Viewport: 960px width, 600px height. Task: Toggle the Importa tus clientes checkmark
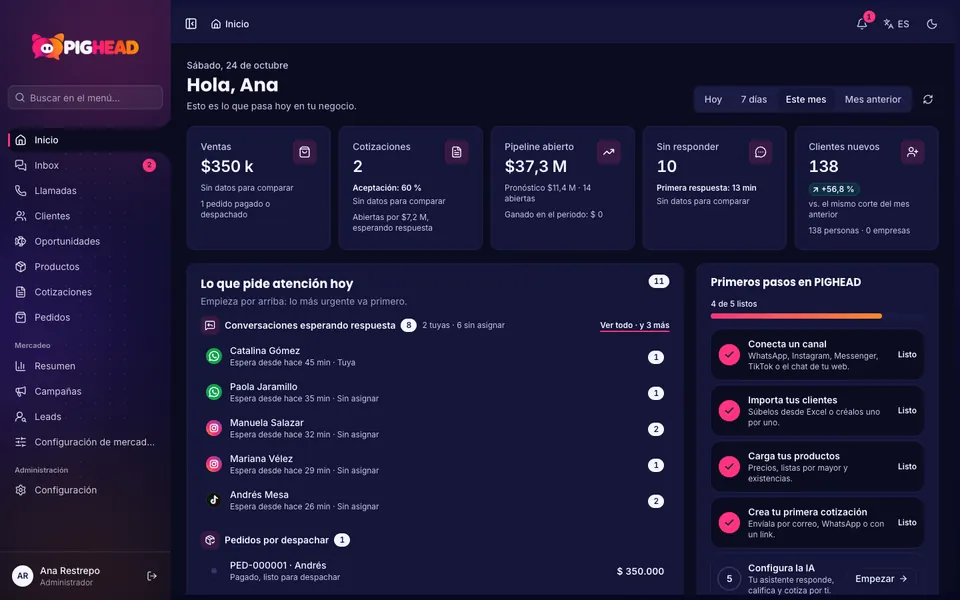pos(729,410)
